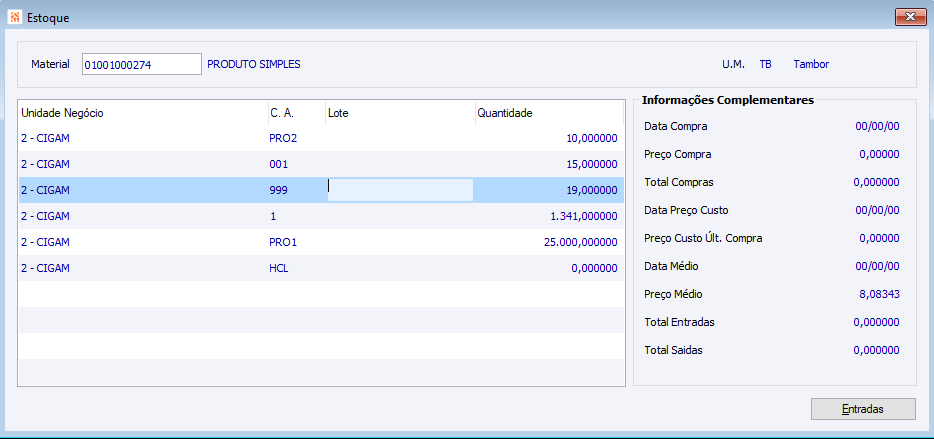Click the quantity 19,000000
Image resolution: width=934 pixels, height=439 pixels.
(x=591, y=190)
